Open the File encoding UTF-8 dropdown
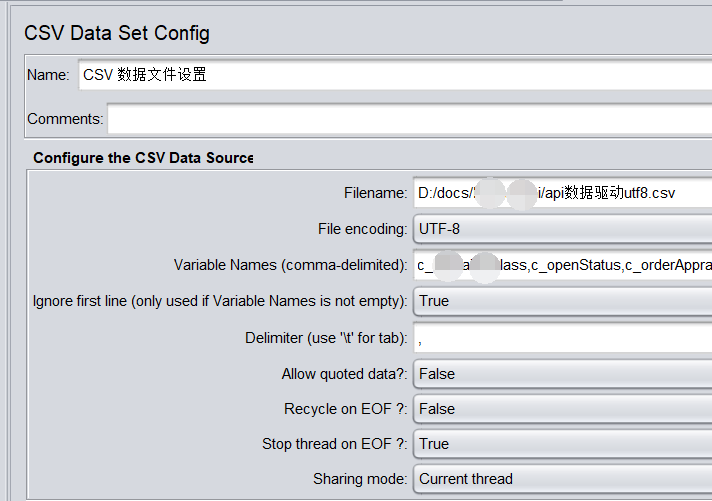 tap(562, 229)
